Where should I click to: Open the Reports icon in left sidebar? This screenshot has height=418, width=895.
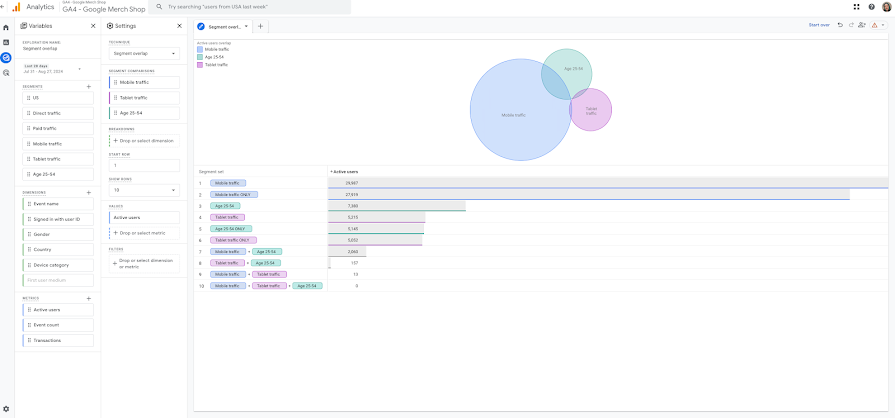coord(6,42)
